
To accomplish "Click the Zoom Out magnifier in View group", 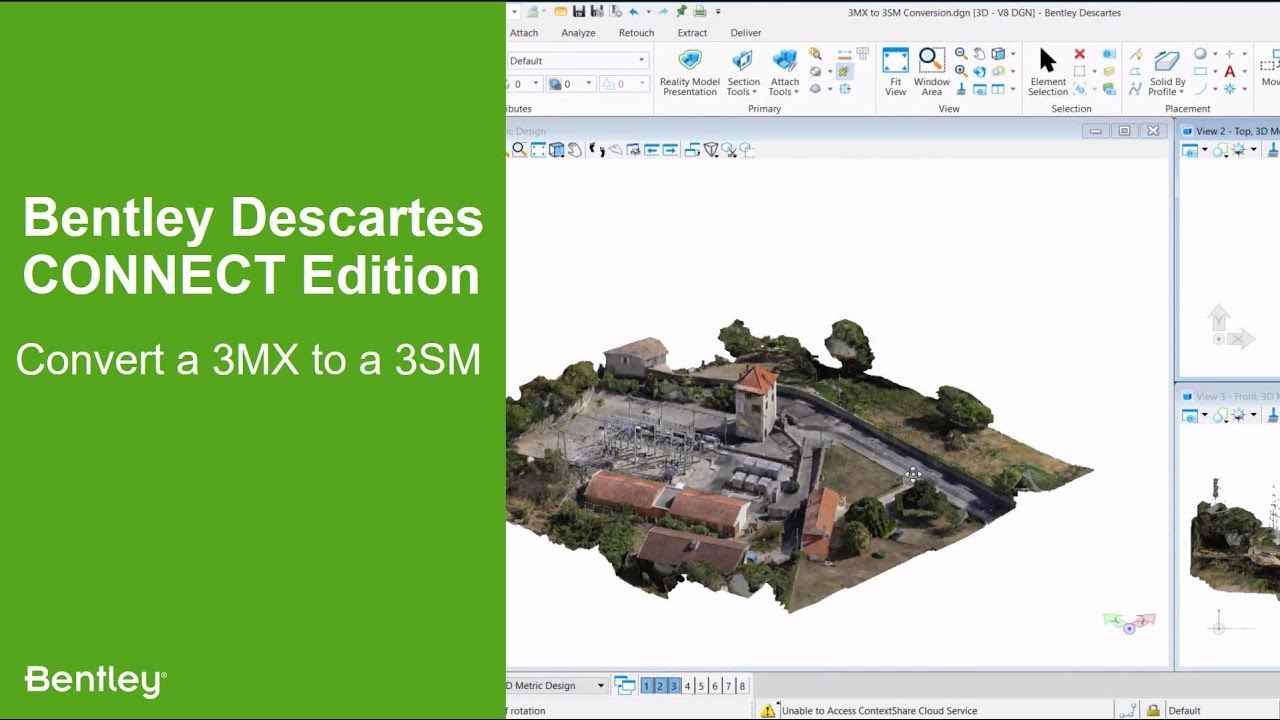I will tap(960, 54).
